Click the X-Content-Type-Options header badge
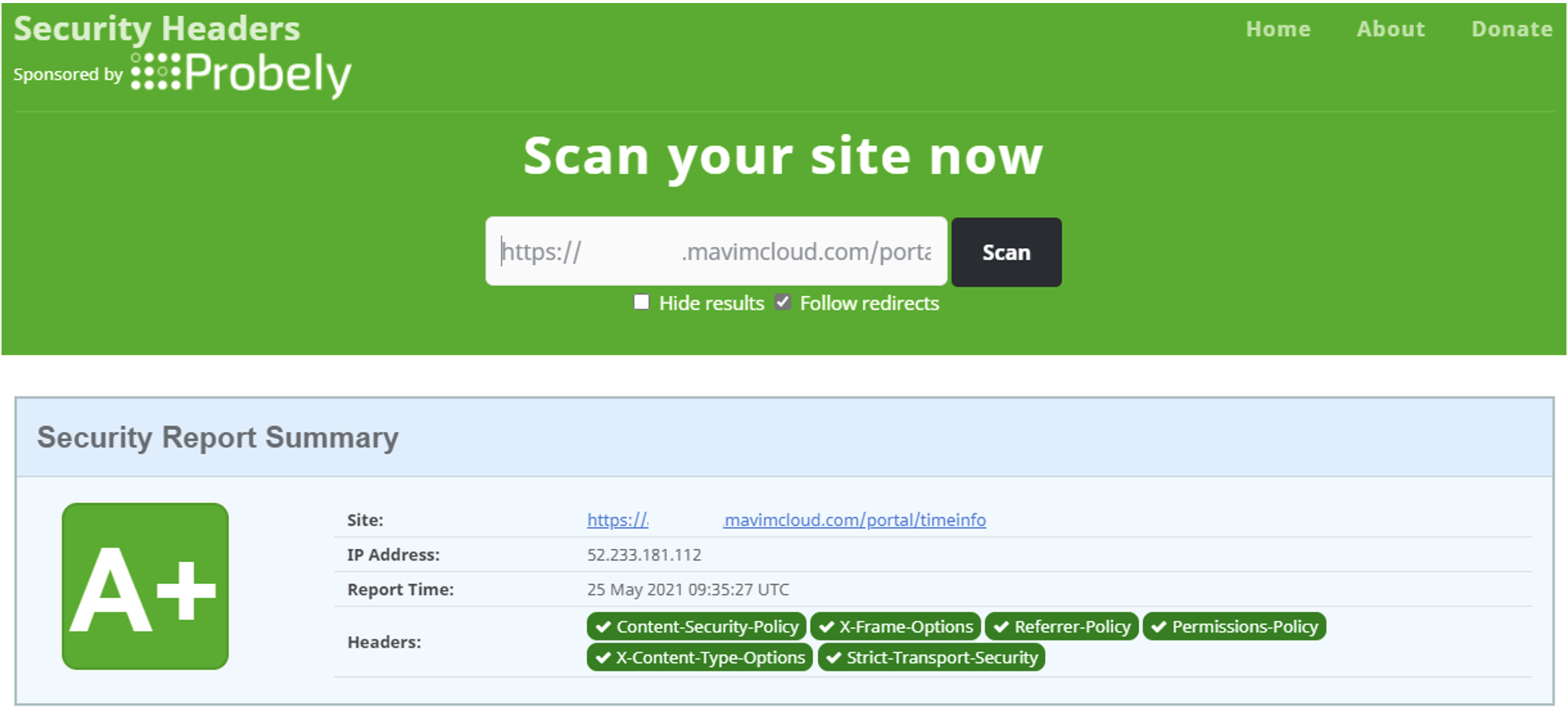Screen dimensions: 1568x707 click(x=700, y=657)
